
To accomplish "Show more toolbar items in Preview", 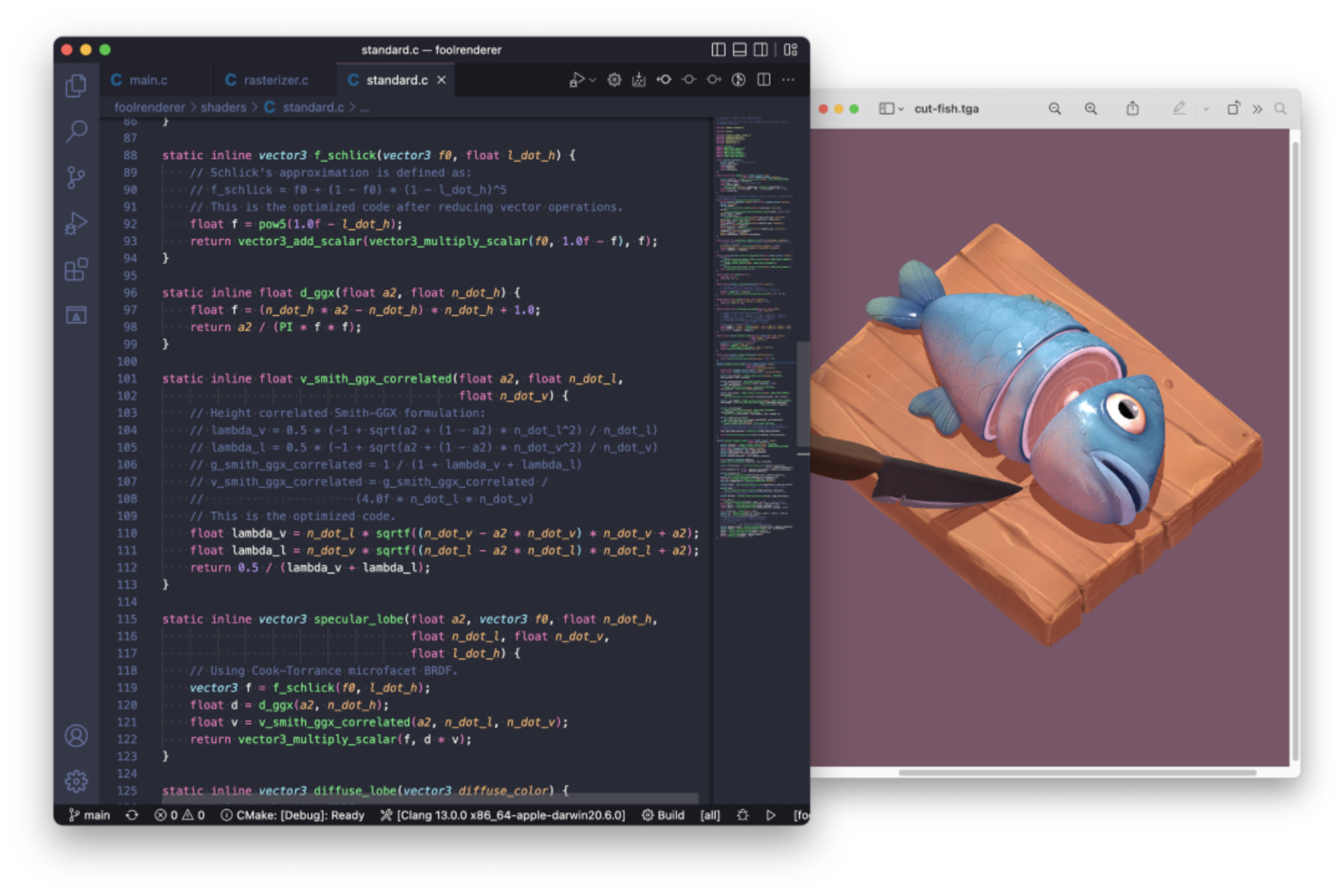I will (x=1258, y=109).
